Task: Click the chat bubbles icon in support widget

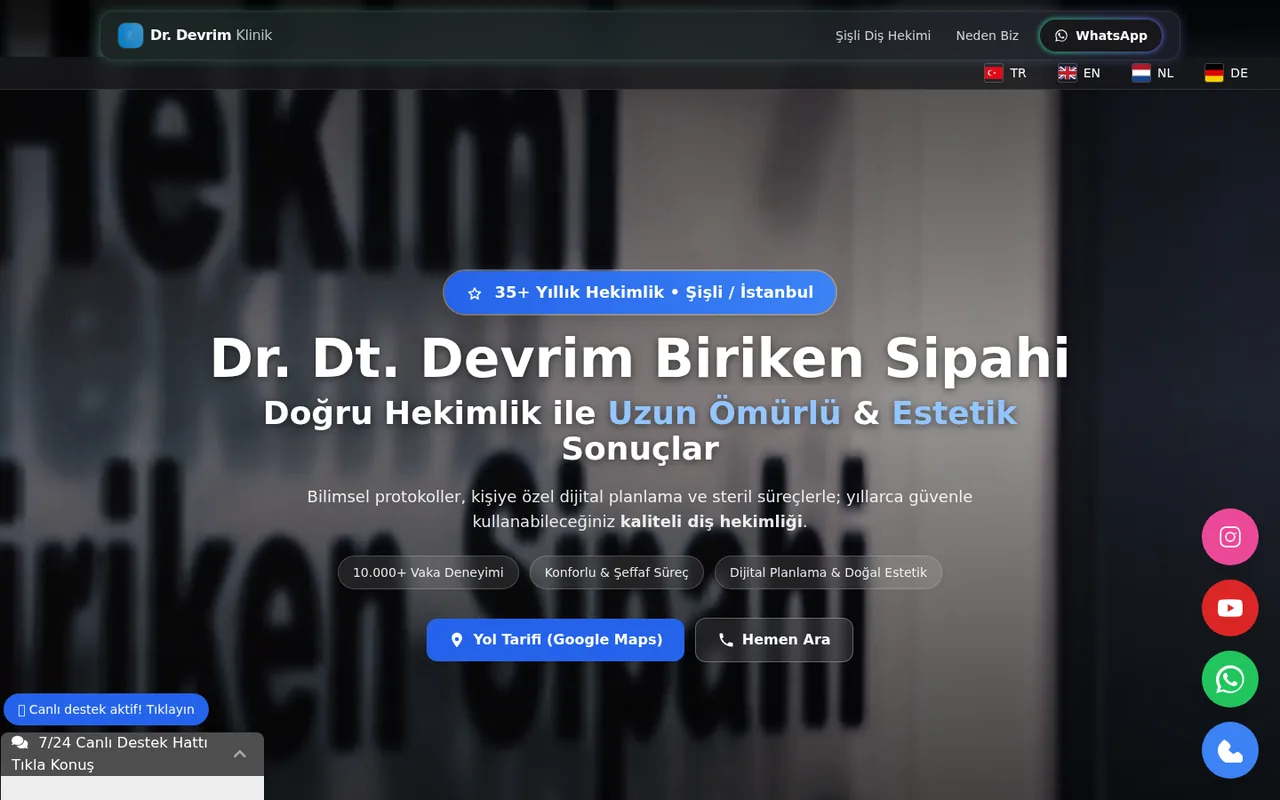Action: [20, 743]
